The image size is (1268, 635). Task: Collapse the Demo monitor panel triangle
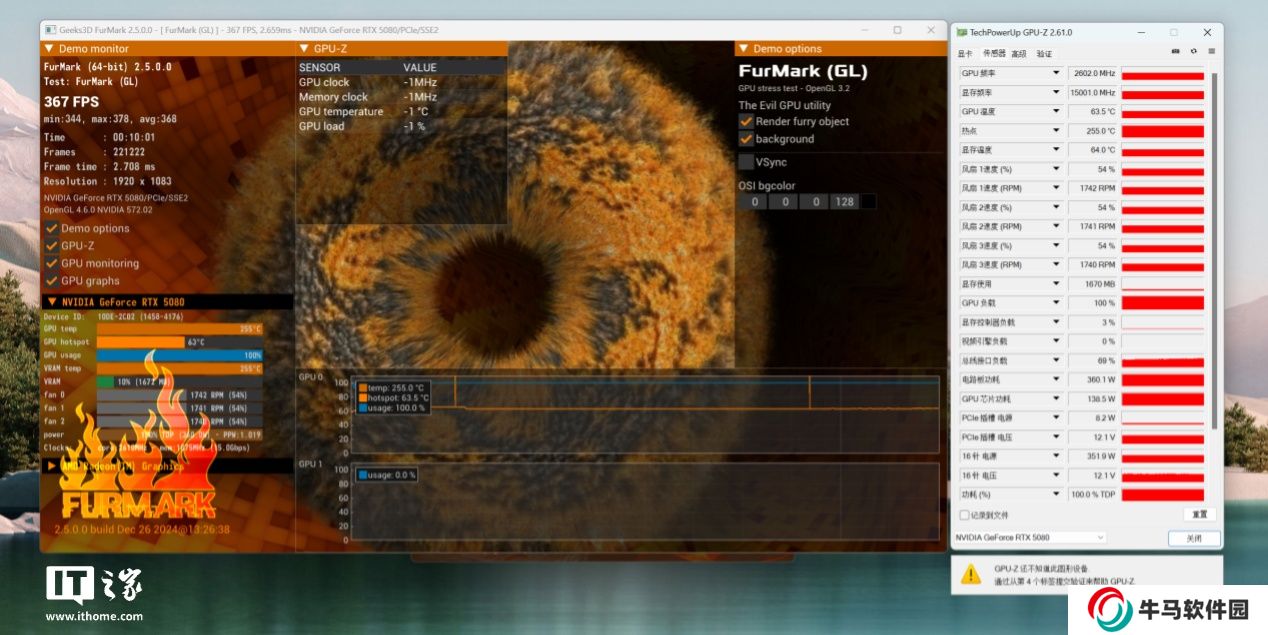pos(49,48)
